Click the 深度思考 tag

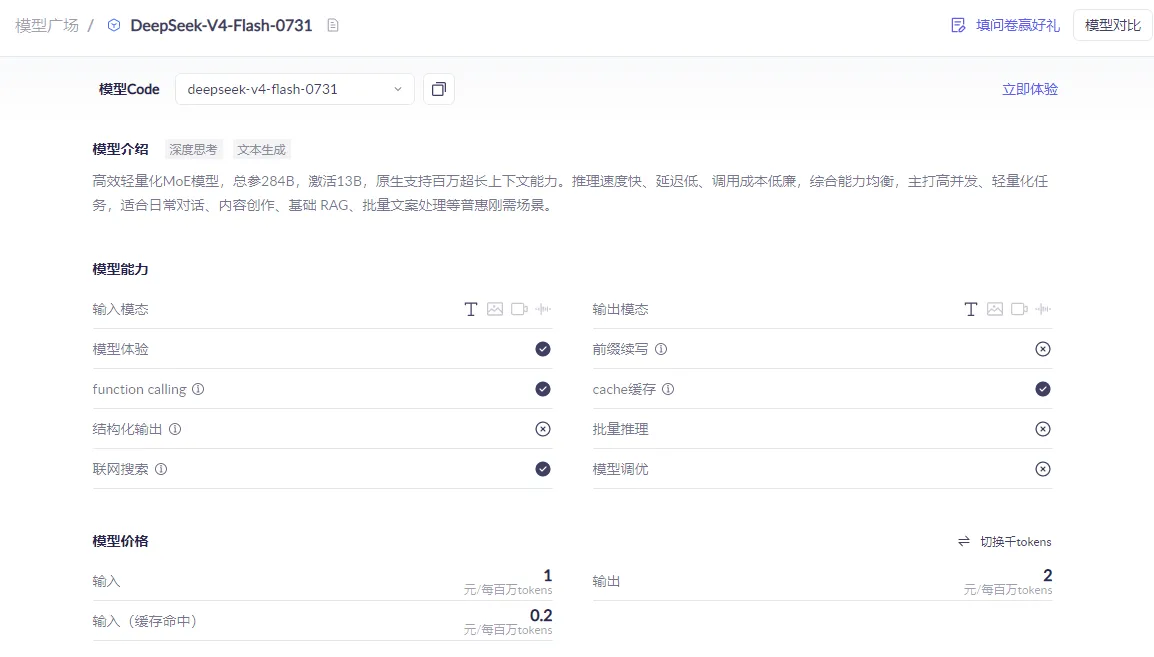coord(193,149)
